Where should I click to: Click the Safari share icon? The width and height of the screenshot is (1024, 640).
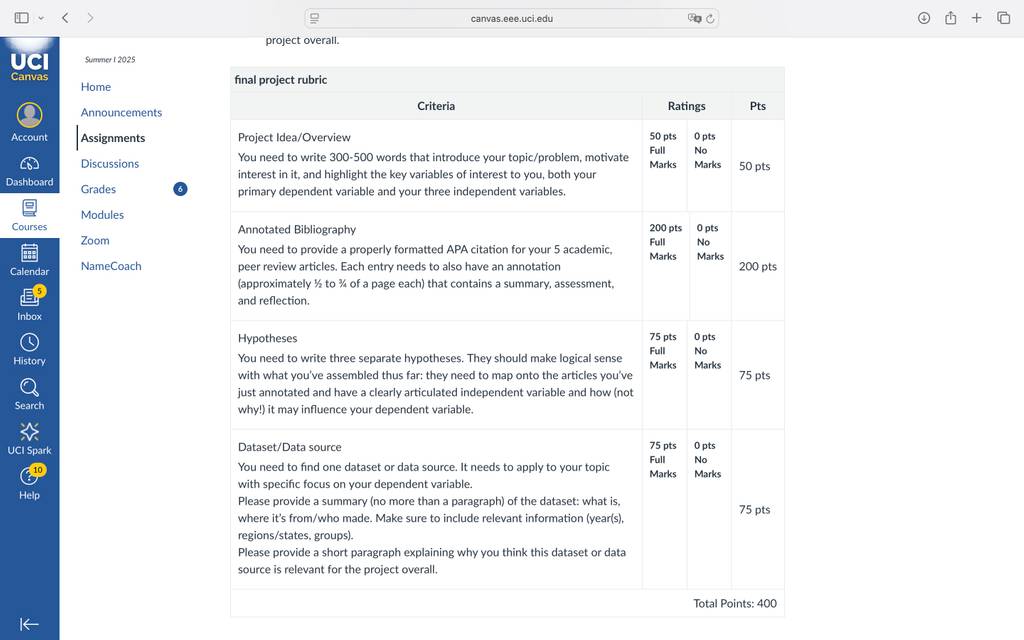[x=951, y=18]
